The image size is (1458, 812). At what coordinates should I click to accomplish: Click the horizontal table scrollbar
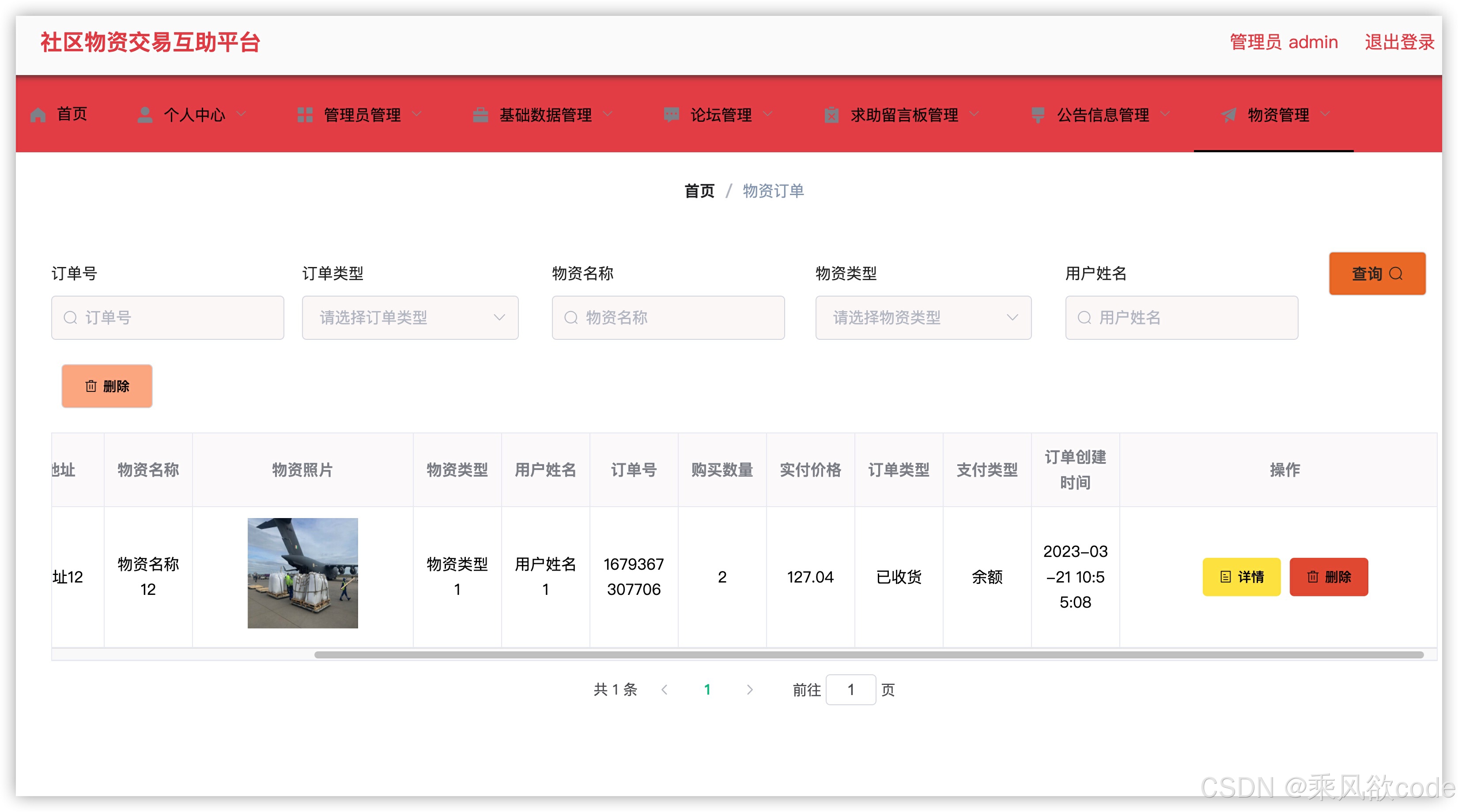(868, 655)
